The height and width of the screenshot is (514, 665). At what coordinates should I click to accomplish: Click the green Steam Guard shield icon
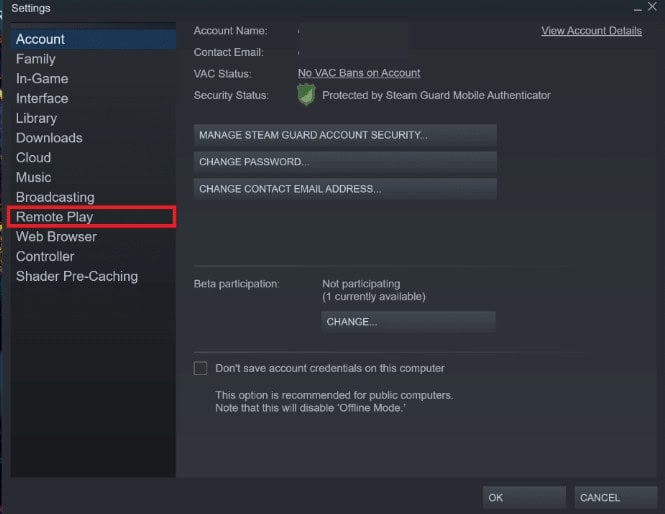306,95
